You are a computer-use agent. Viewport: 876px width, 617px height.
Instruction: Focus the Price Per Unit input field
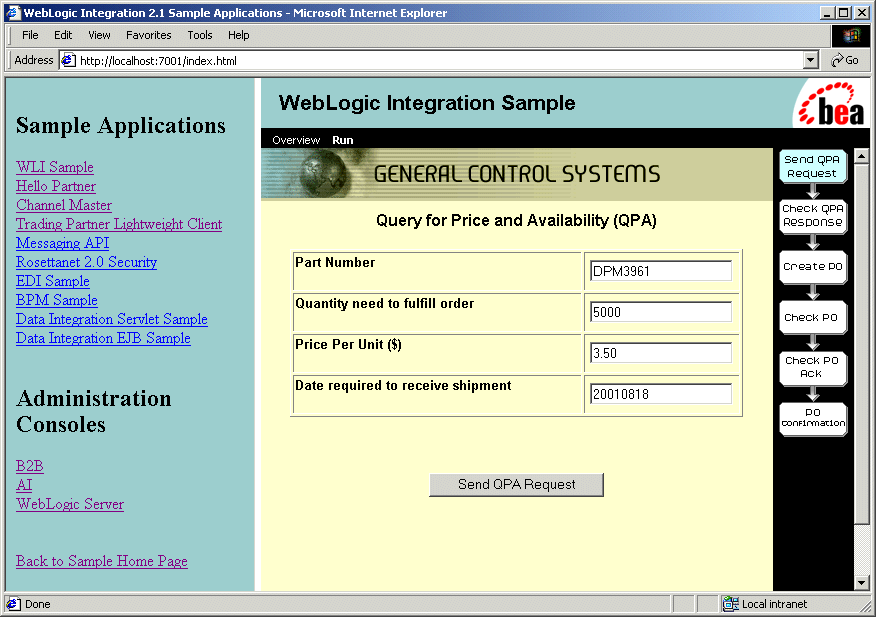pos(661,353)
